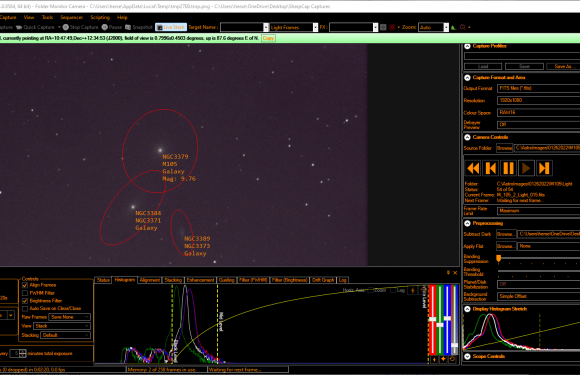Open the View Stack dropdown
This screenshot has height=375, width=580.
click(x=62, y=326)
